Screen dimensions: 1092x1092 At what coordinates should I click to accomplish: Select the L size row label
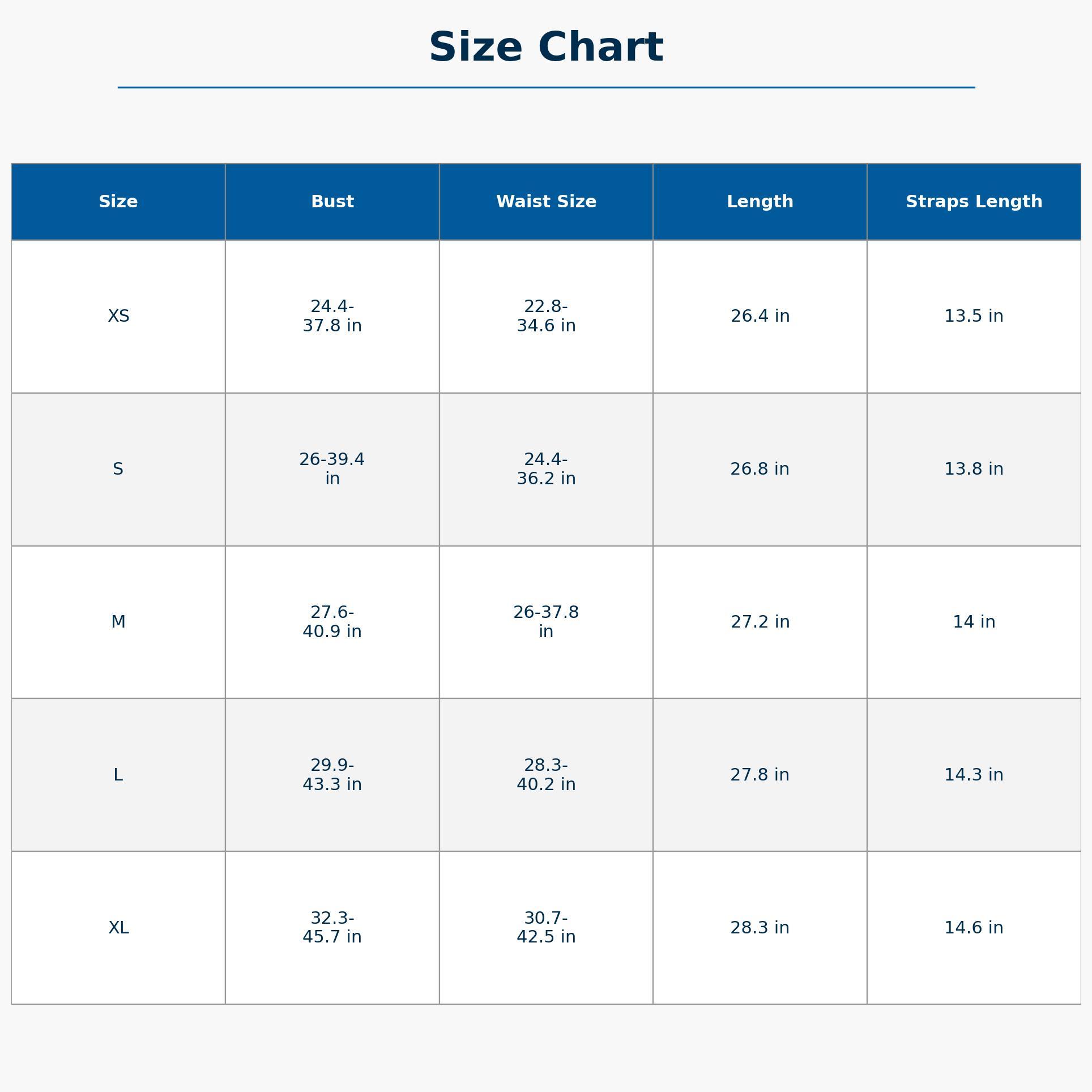tap(118, 775)
